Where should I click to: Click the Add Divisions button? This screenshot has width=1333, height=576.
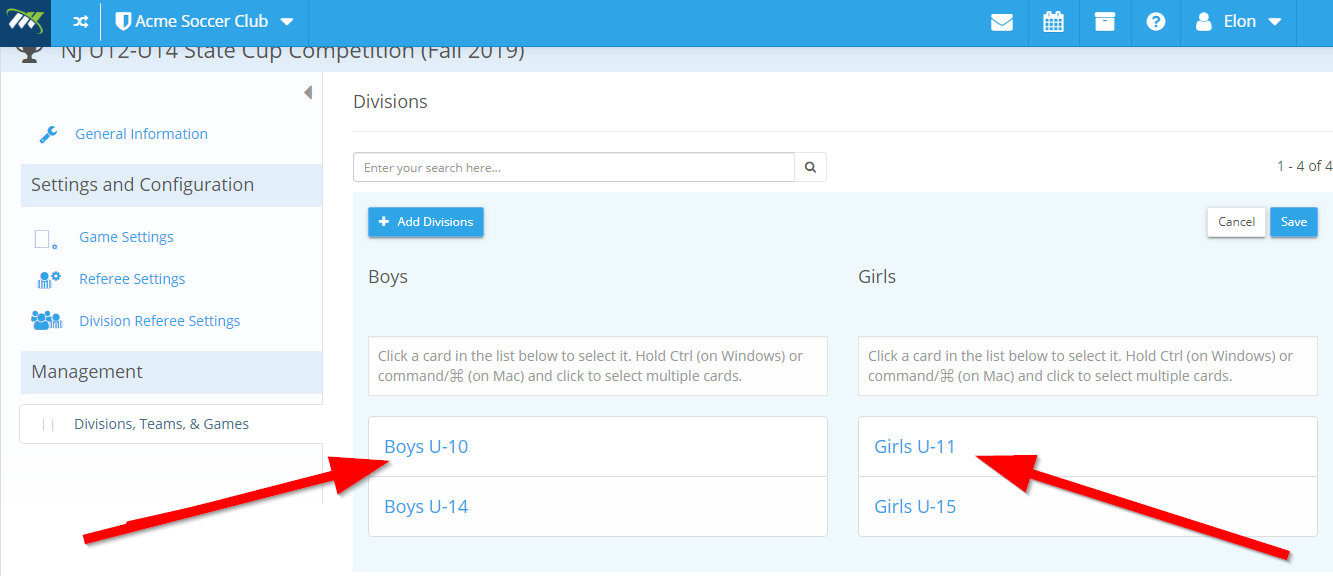426,222
